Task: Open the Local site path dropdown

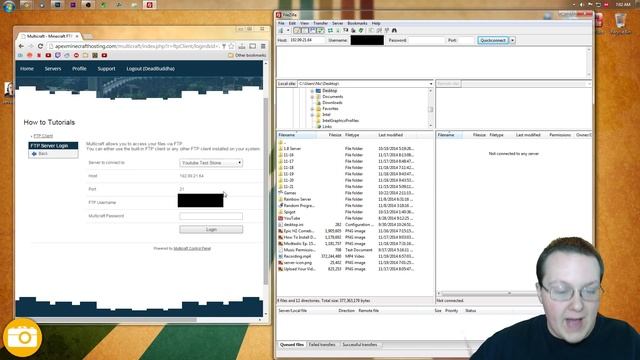Action: point(431,84)
